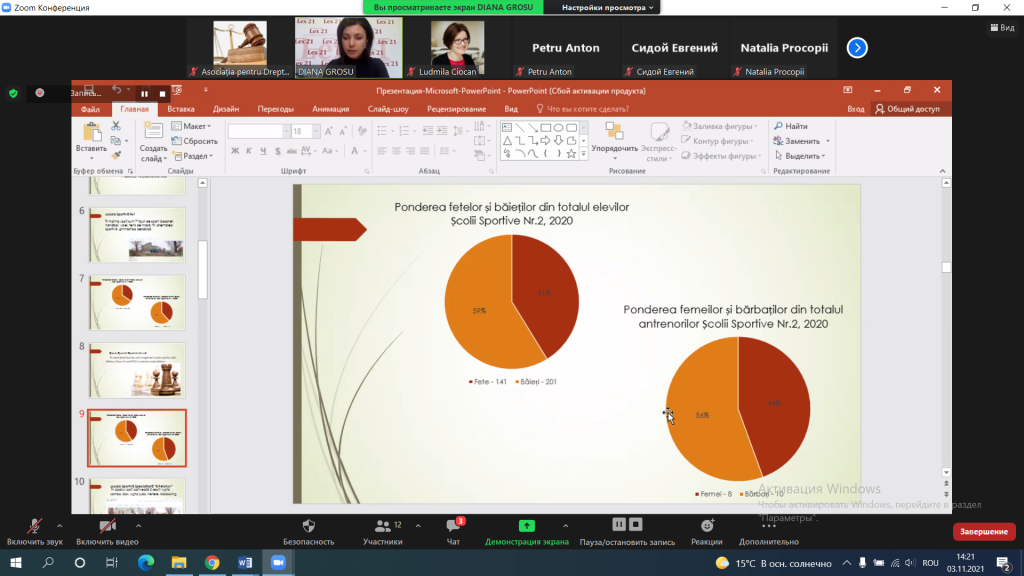
Task: Click the slide thumbnail panel scrollbar
Action: click(x=203, y=269)
